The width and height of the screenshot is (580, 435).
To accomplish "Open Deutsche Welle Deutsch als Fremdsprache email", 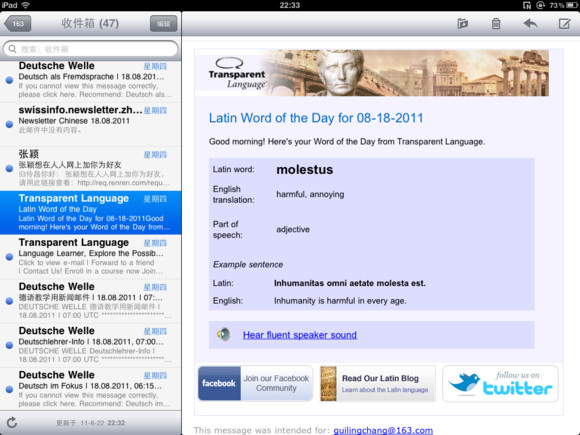I will [91, 80].
